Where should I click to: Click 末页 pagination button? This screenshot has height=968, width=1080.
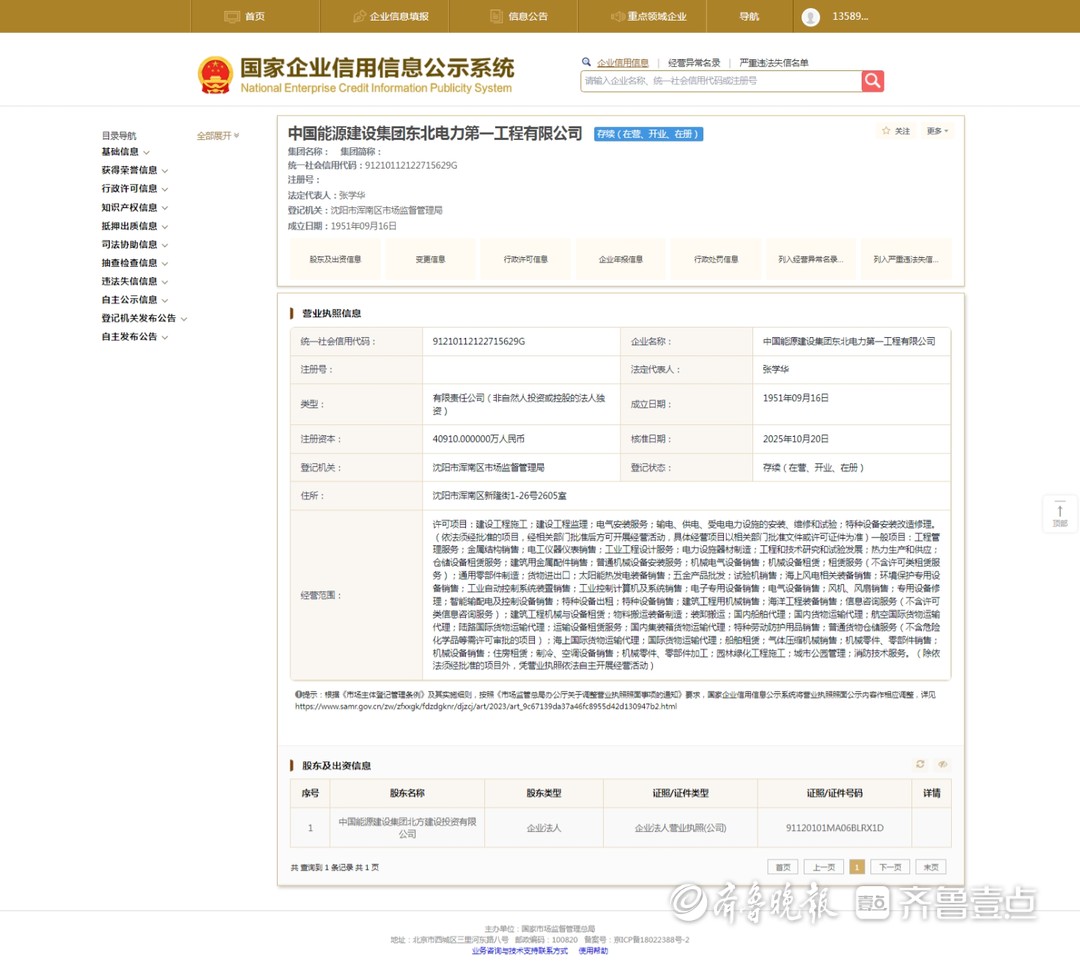click(931, 867)
